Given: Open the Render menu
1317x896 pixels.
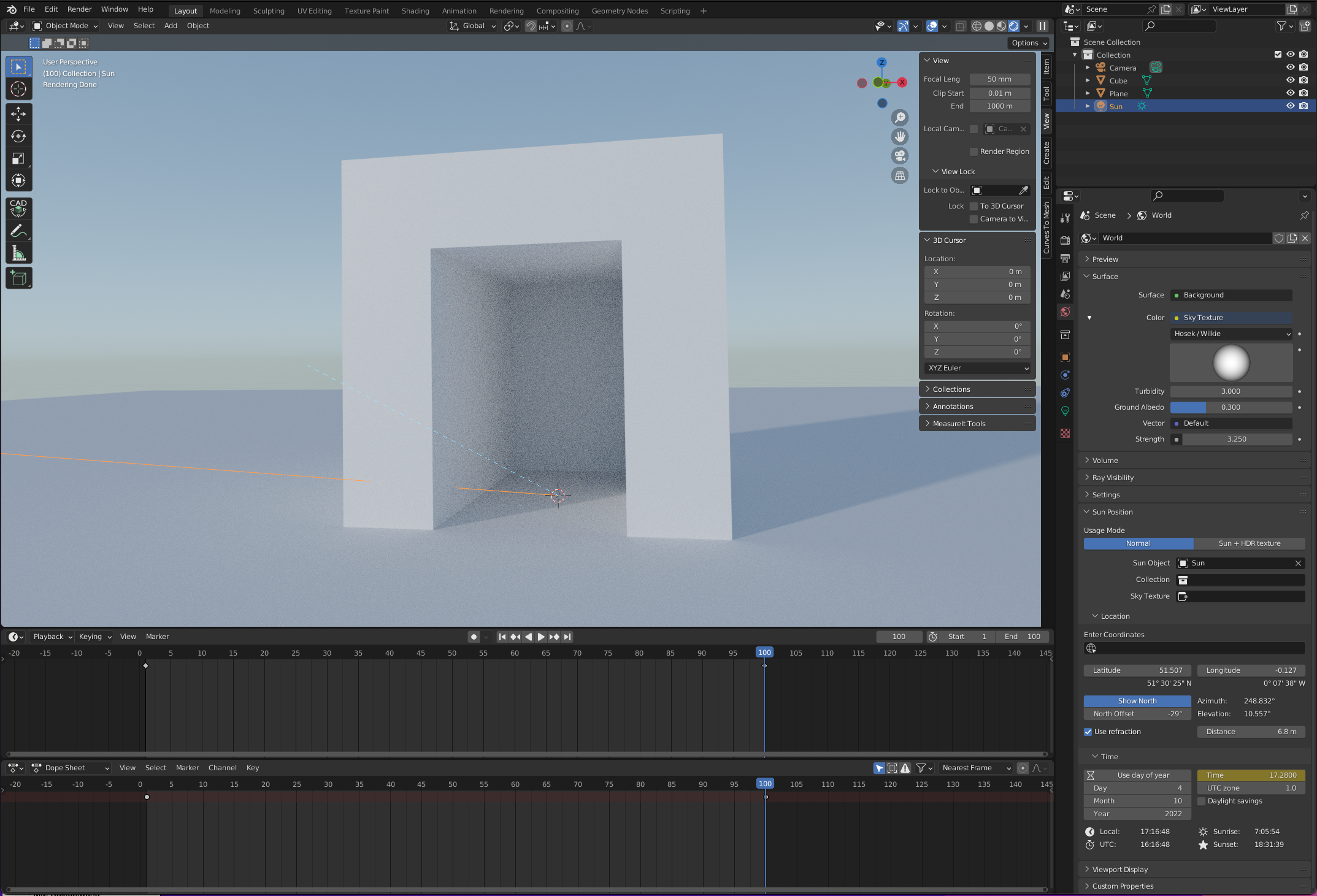Looking at the screenshot, I should tap(79, 9).
